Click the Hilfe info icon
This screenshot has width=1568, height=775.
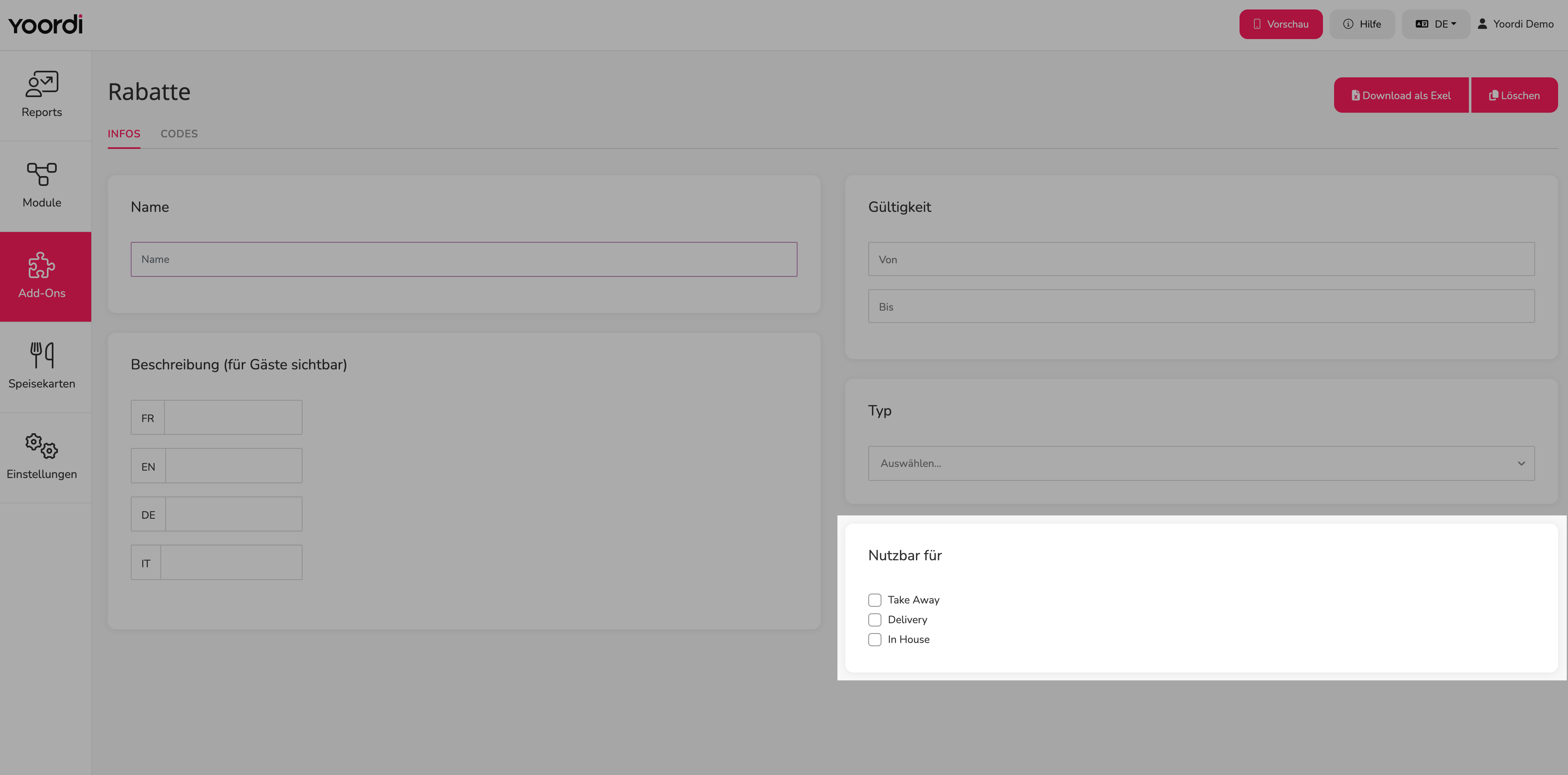pyautogui.click(x=1348, y=24)
